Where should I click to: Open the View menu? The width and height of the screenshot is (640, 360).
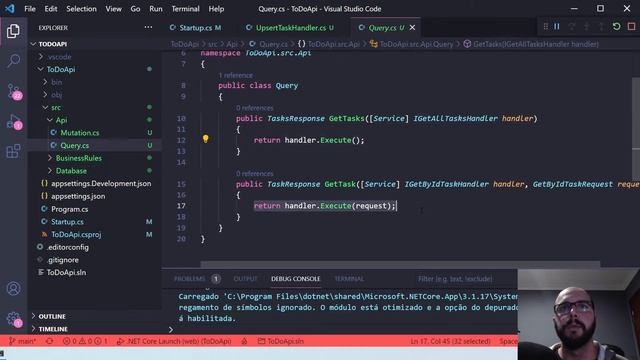pyautogui.click(x=113, y=9)
